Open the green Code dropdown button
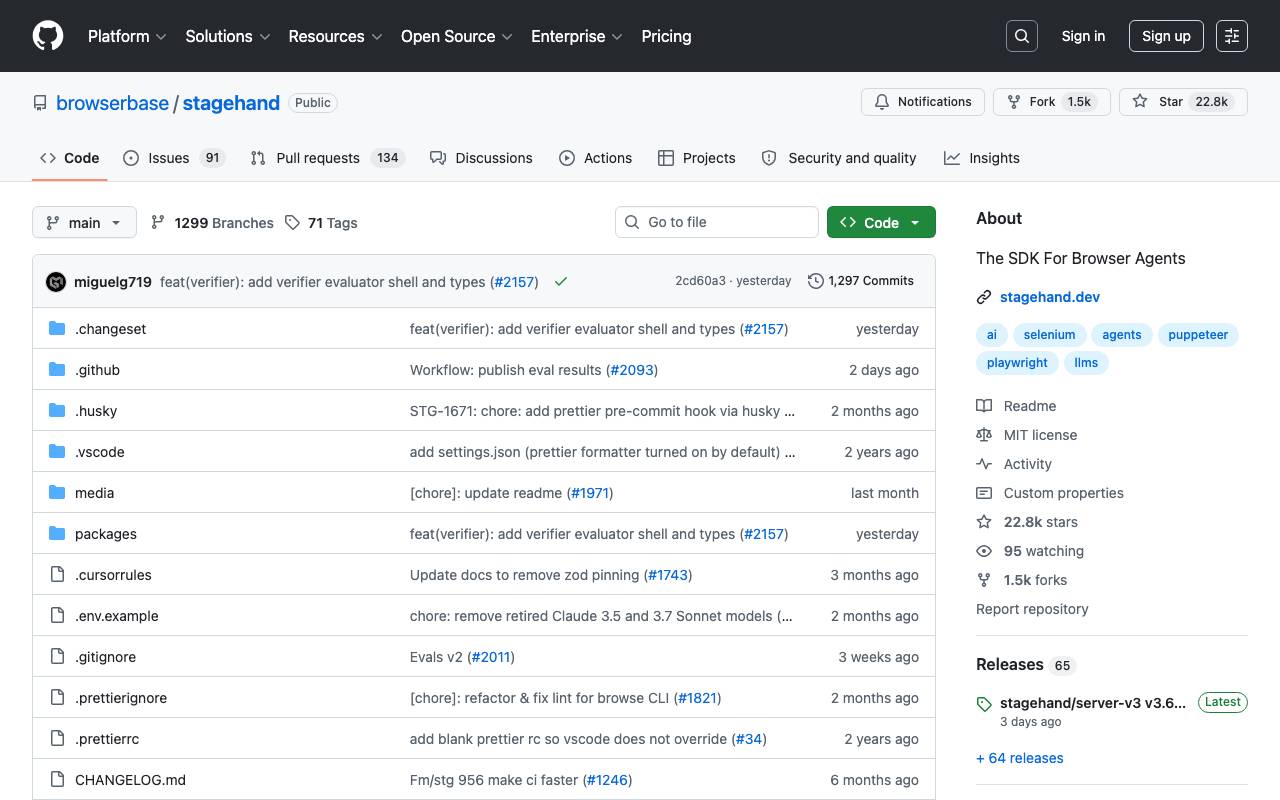The height and width of the screenshot is (800, 1280). pos(881,222)
